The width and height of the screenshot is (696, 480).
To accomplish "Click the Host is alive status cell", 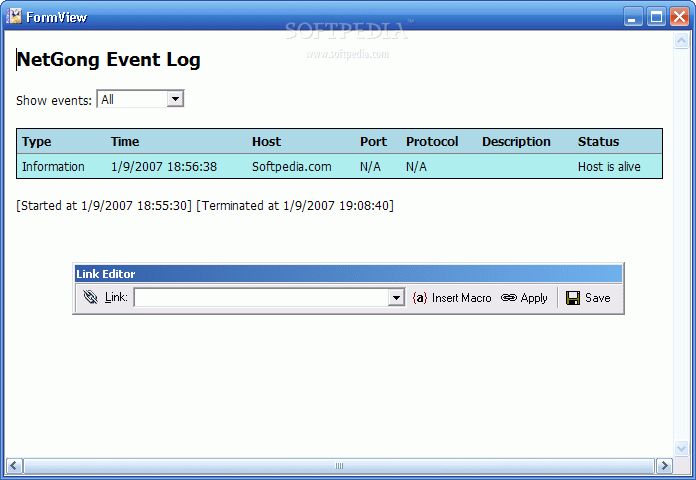I will coord(609,167).
